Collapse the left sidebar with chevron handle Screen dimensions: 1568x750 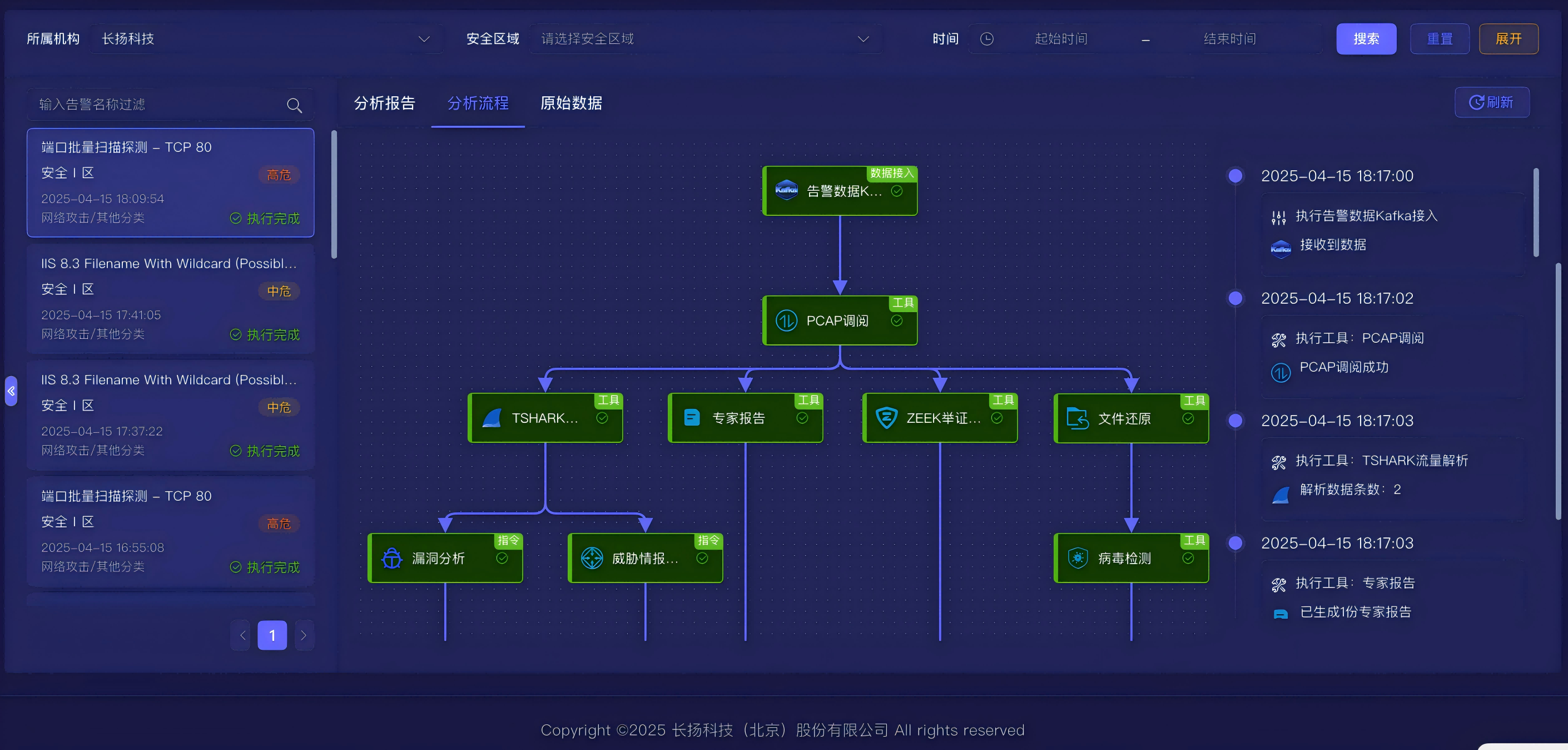click(11, 391)
